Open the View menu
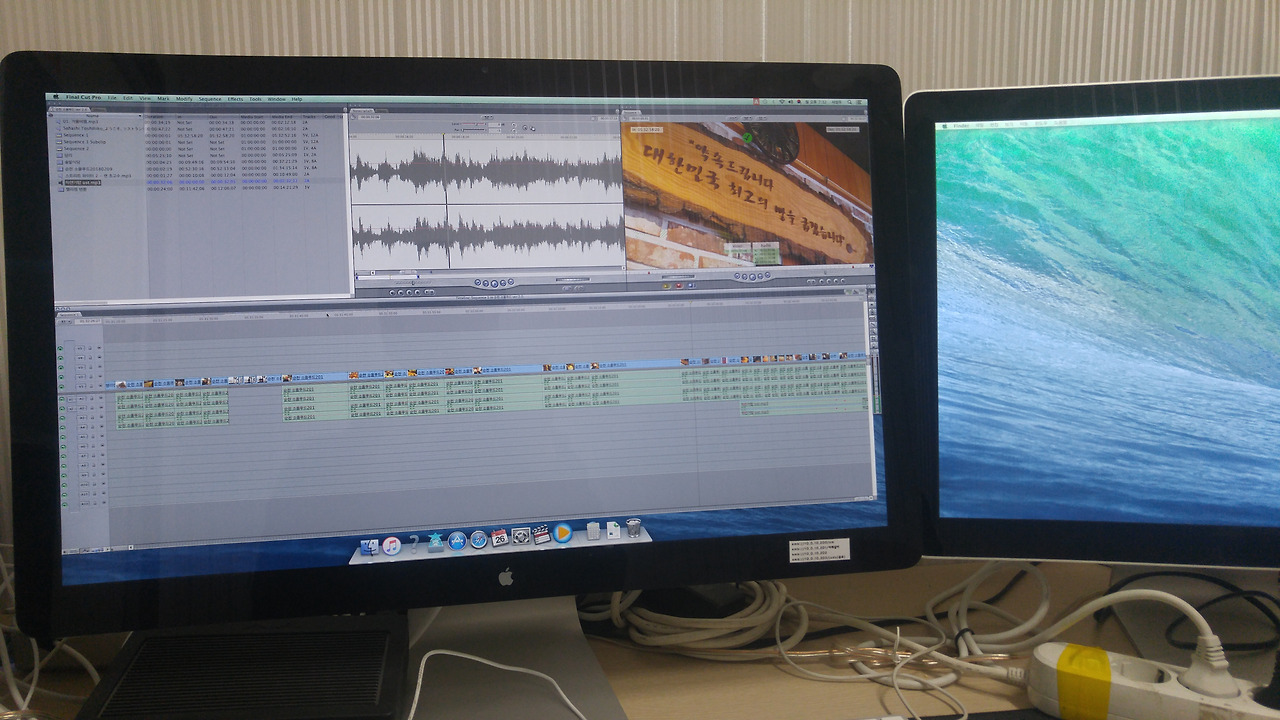 pos(145,98)
